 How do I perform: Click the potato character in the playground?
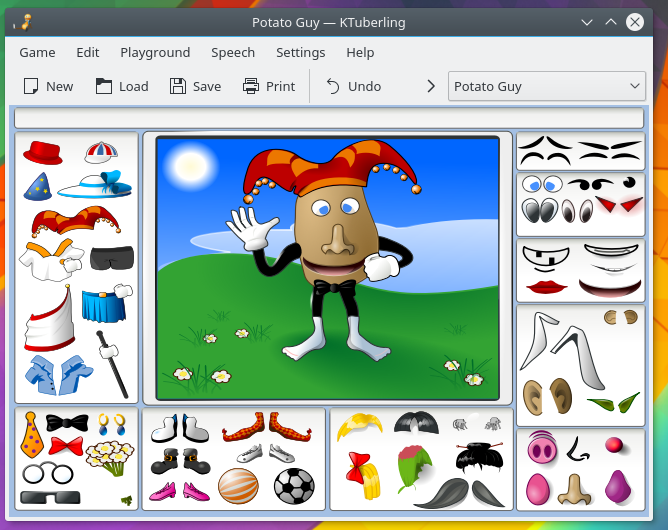click(x=328, y=245)
